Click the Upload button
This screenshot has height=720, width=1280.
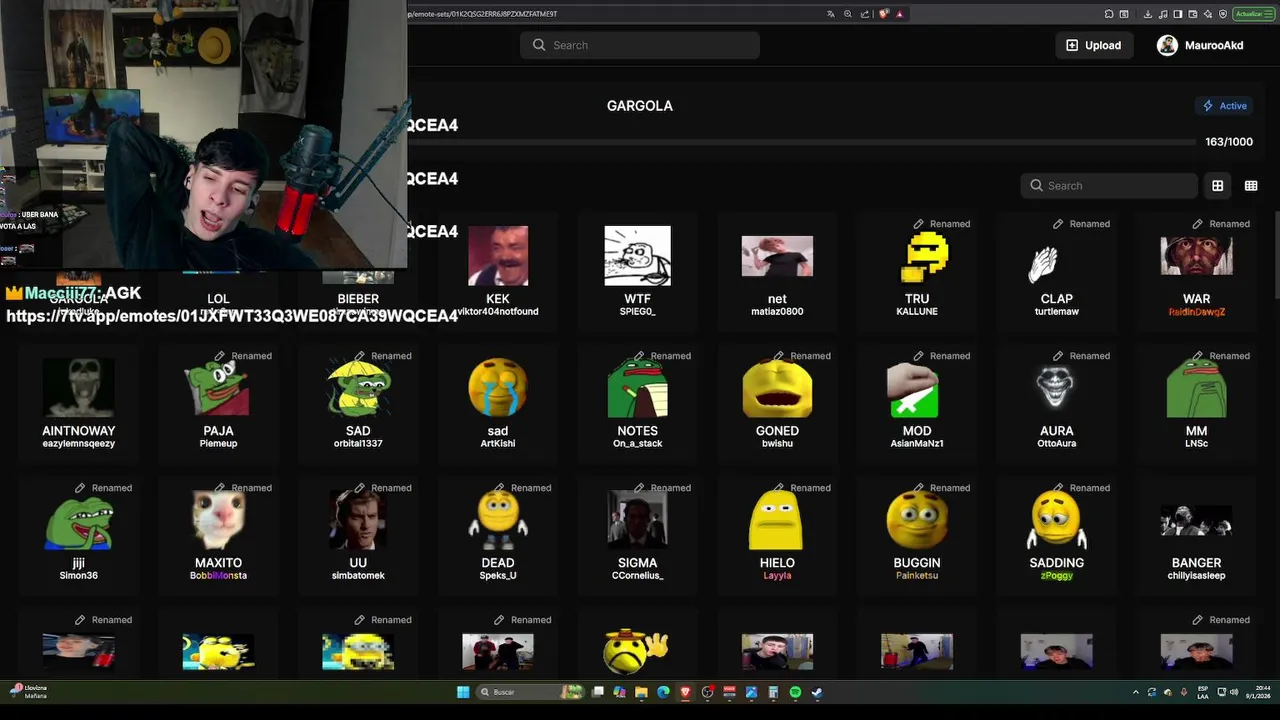point(1094,45)
